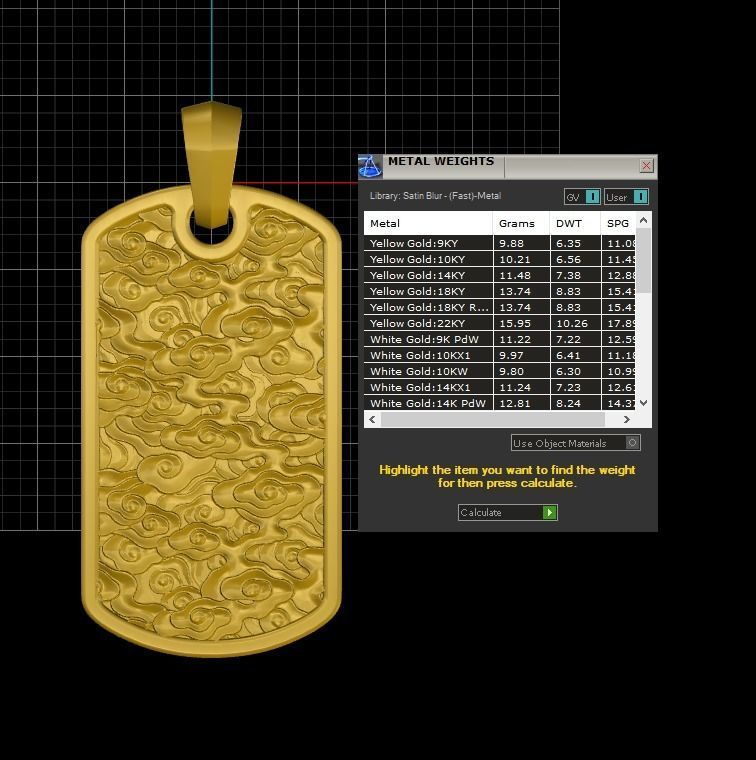Enable the Use Object Materials option
Image resolution: width=756 pixels, height=760 pixels.
coord(576,443)
